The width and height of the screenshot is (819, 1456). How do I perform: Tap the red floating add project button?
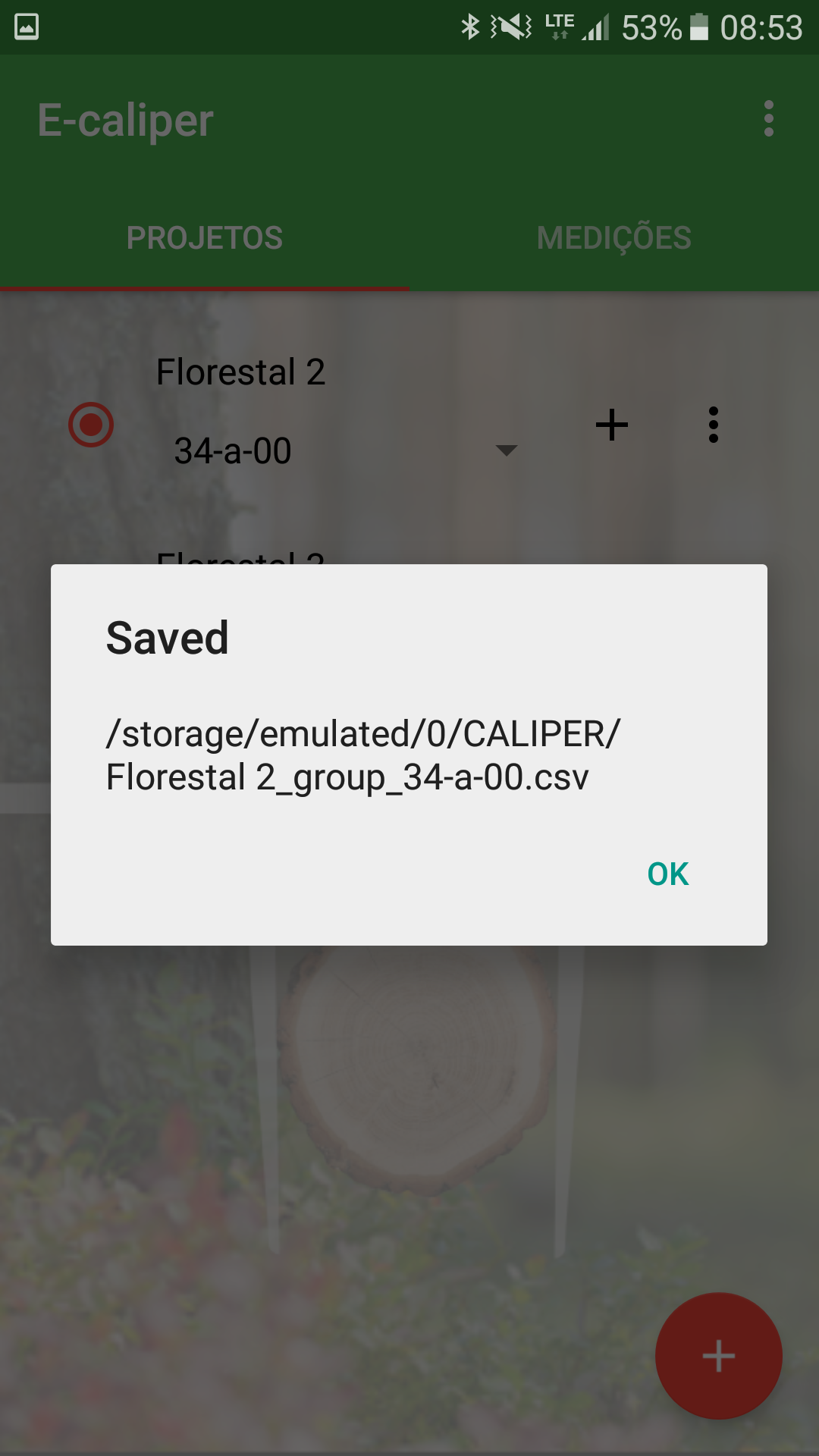(x=718, y=1356)
